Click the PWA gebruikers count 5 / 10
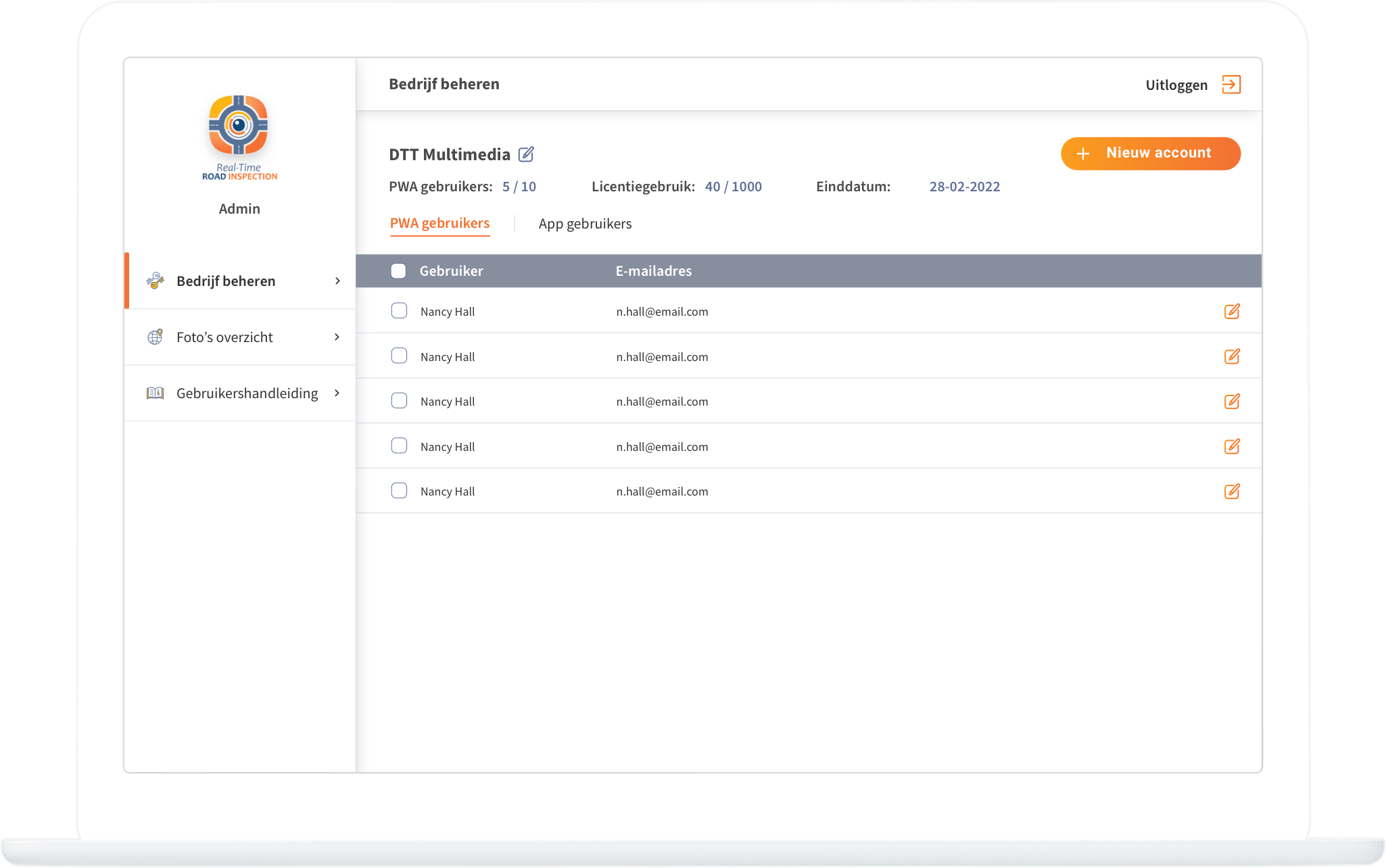Image resolution: width=1386 pixels, height=868 pixels. click(x=519, y=187)
